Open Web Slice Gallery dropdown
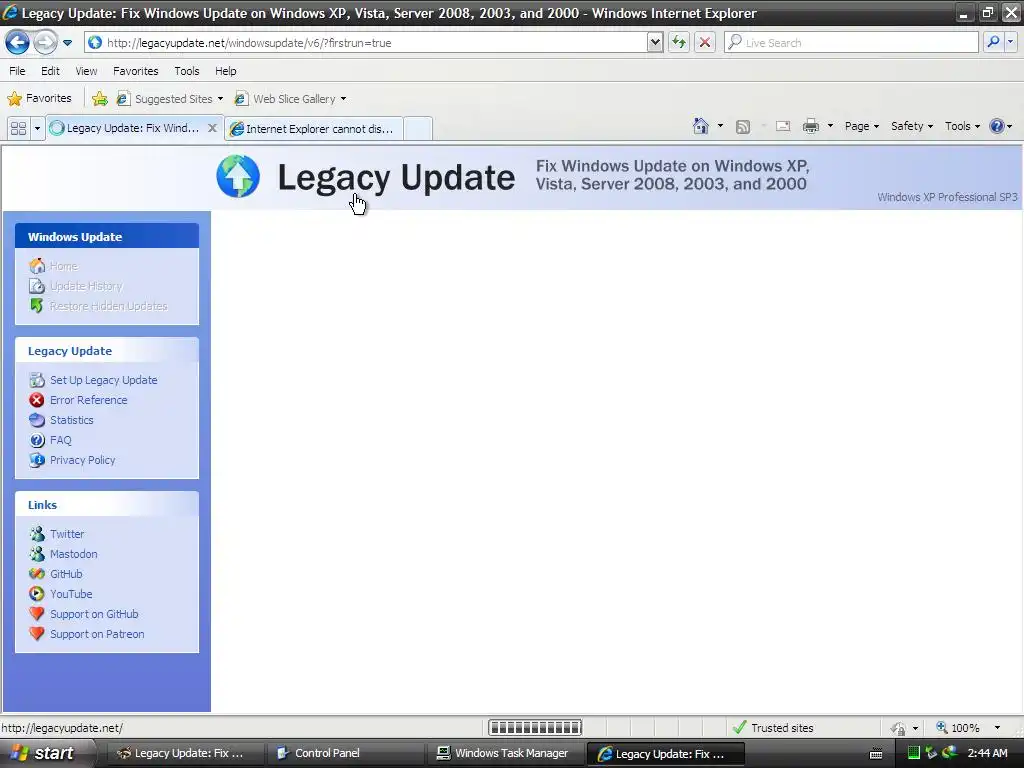This screenshot has width=1024, height=768. click(x=291, y=99)
